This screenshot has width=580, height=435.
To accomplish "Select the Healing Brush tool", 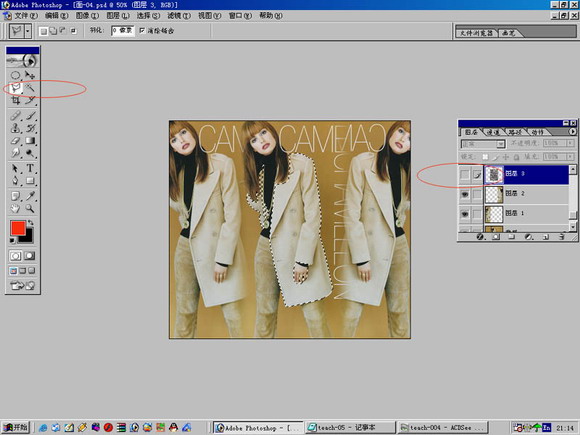I will click(x=15, y=116).
